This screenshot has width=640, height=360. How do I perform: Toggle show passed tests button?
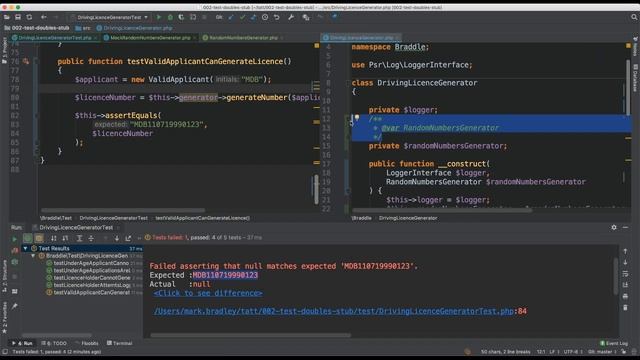pyautogui.click(x=27, y=238)
